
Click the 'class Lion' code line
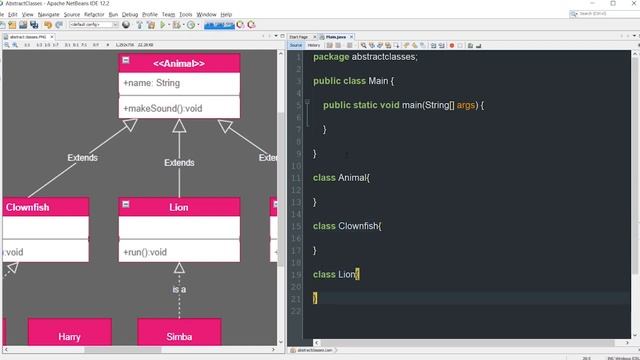point(336,274)
